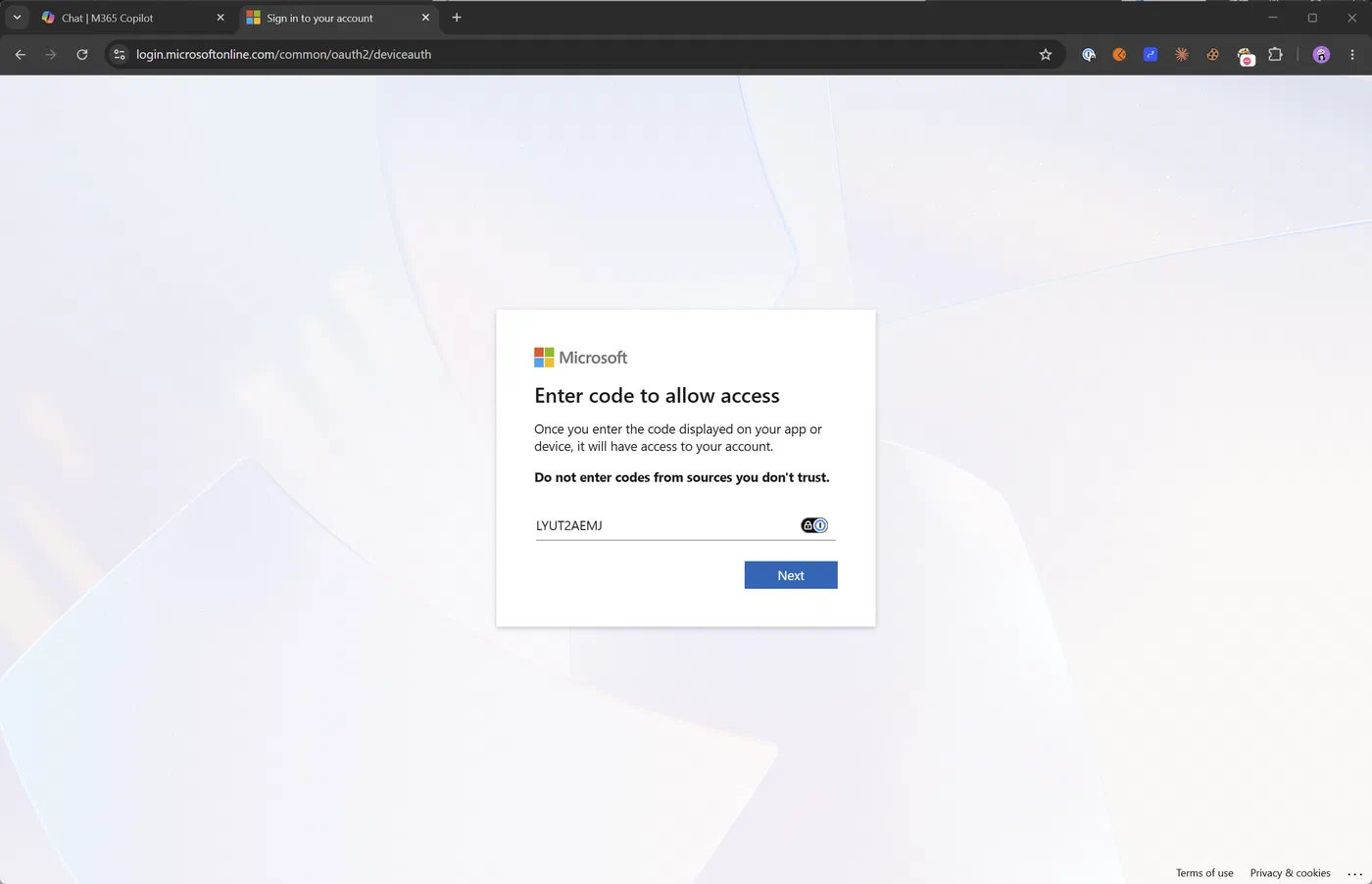Click the blue square extension icon
The width and height of the screenshot is (1372, 884).
[x=1151, y=55]
